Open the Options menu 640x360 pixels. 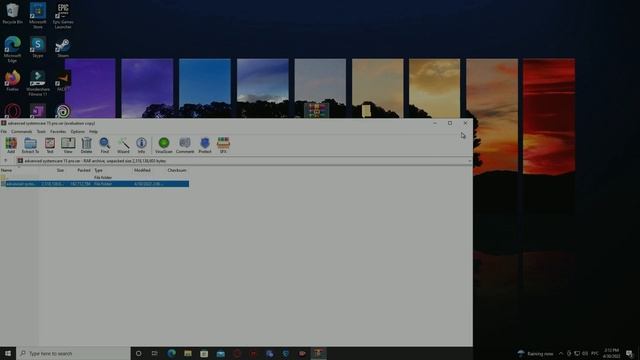click(x=78, y=131)
